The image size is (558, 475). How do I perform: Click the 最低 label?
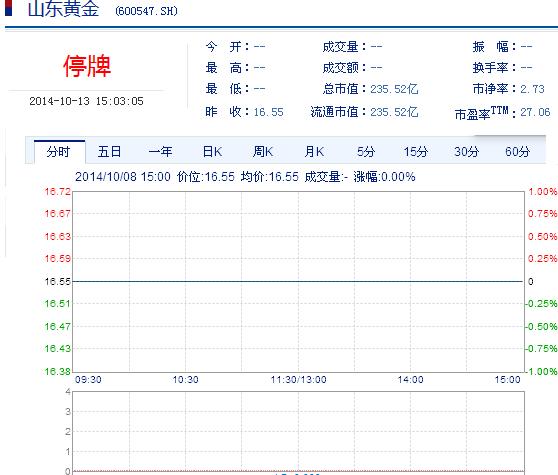pos(226,89)
